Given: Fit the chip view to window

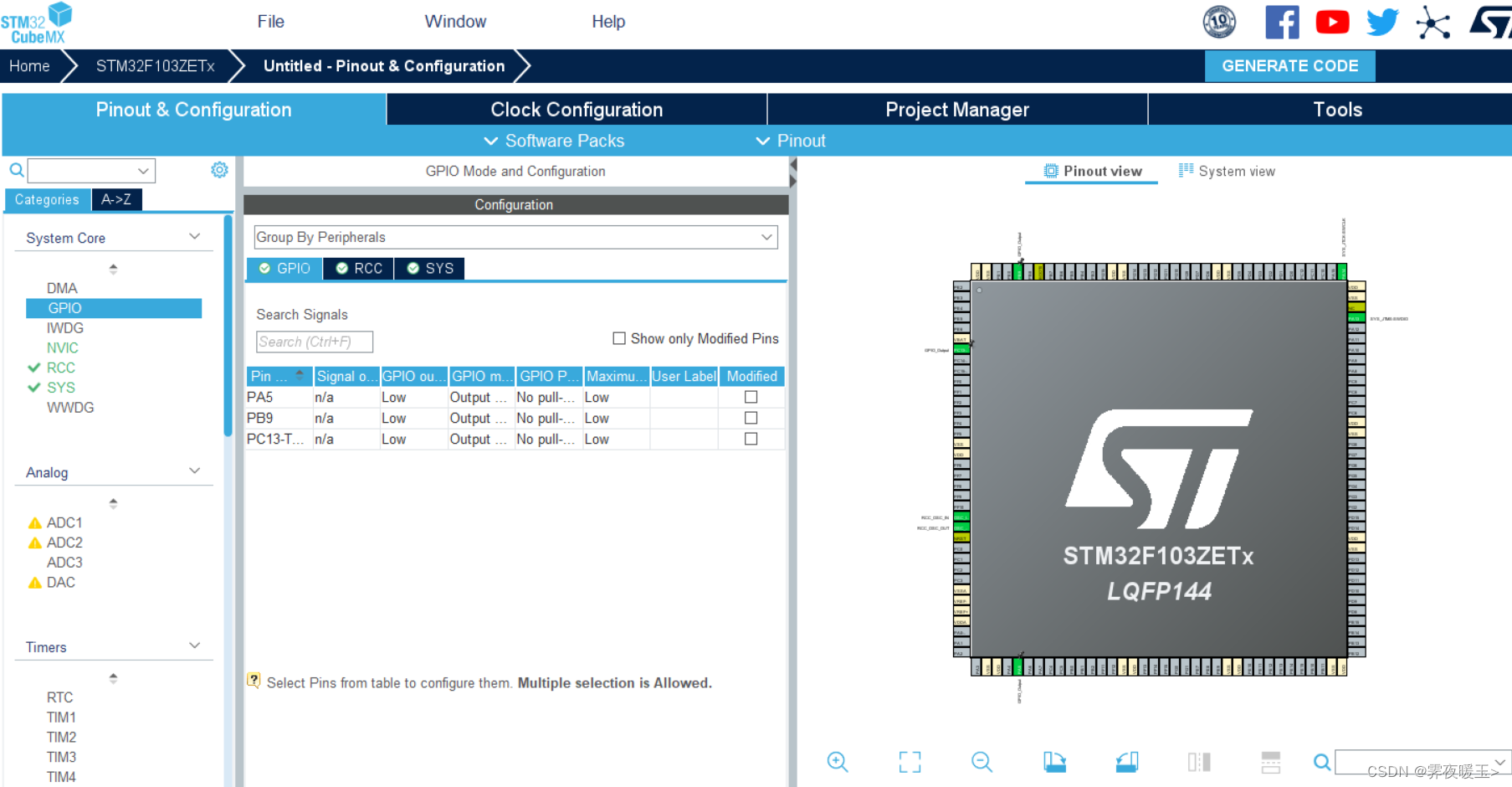Looking at the screenshot, I should 910,761.
